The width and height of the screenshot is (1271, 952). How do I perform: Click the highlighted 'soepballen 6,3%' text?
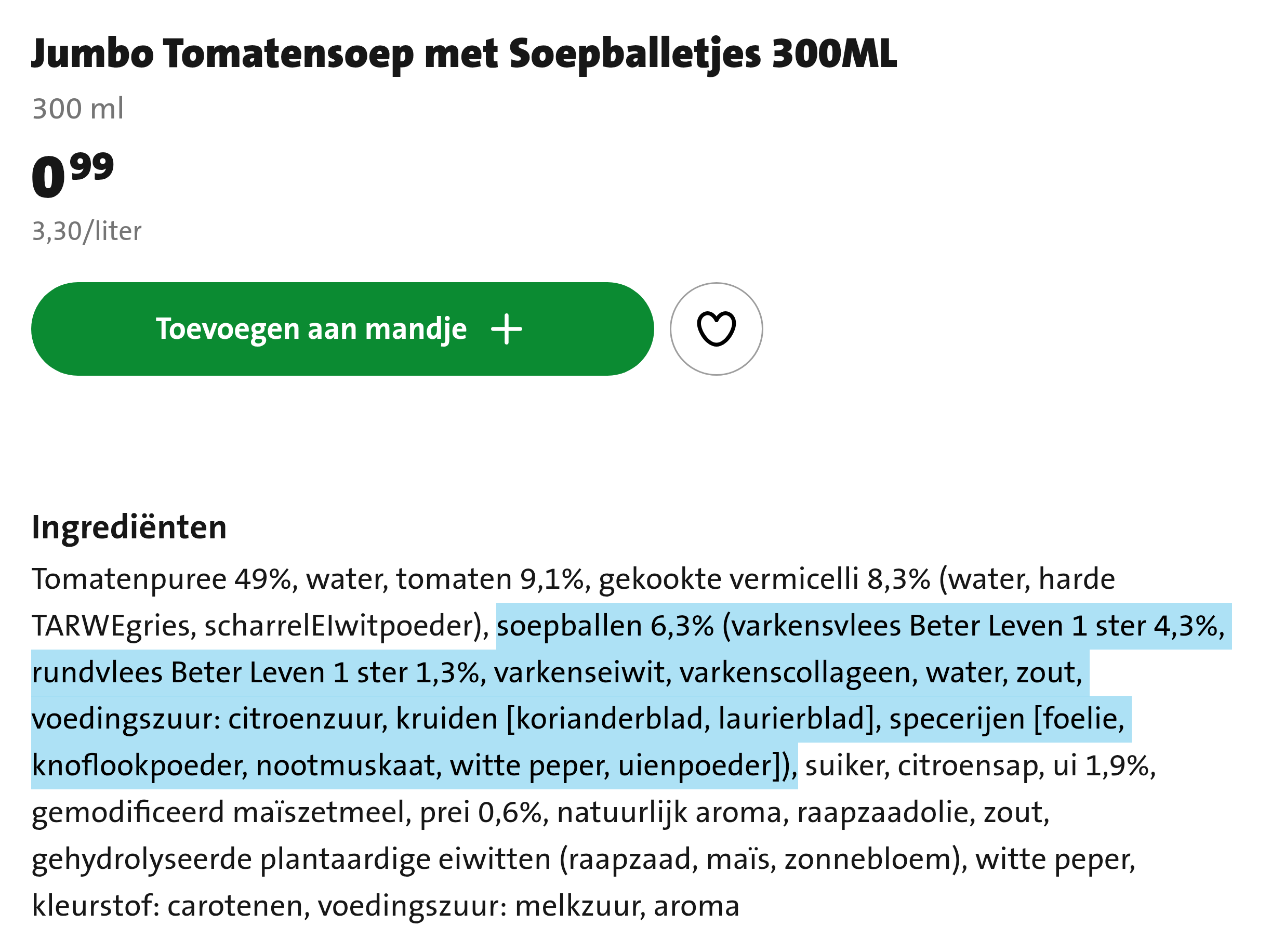click(x=604, y=626)
